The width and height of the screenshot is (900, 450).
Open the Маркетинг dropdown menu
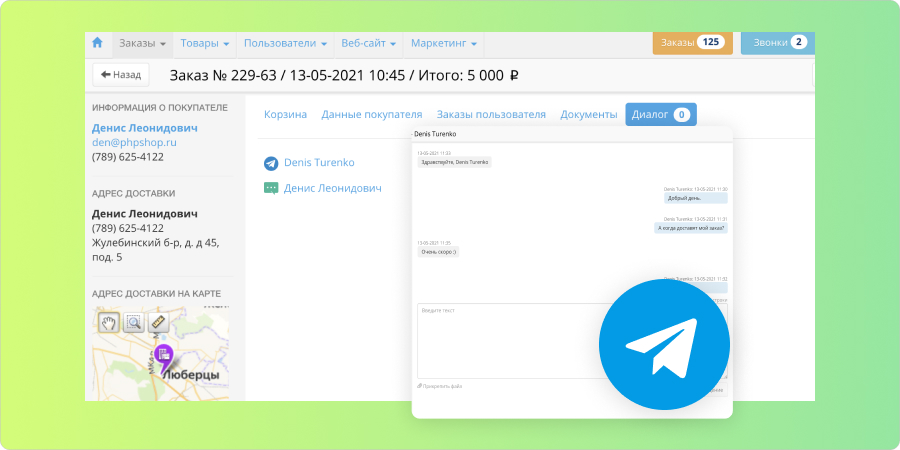tap(444, 44)
